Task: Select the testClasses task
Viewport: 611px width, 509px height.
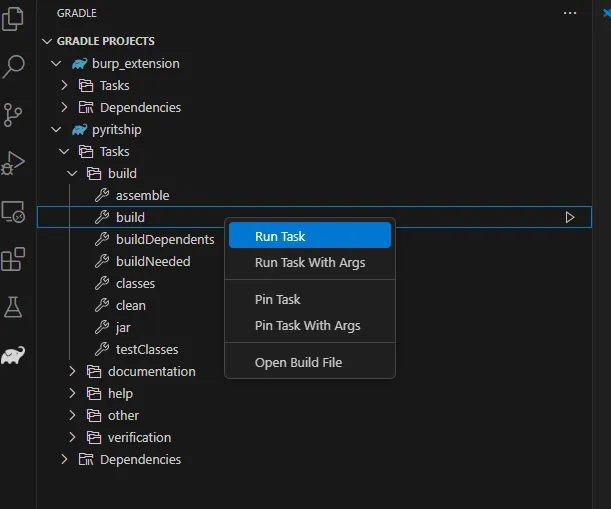Action: coord(147,349)
